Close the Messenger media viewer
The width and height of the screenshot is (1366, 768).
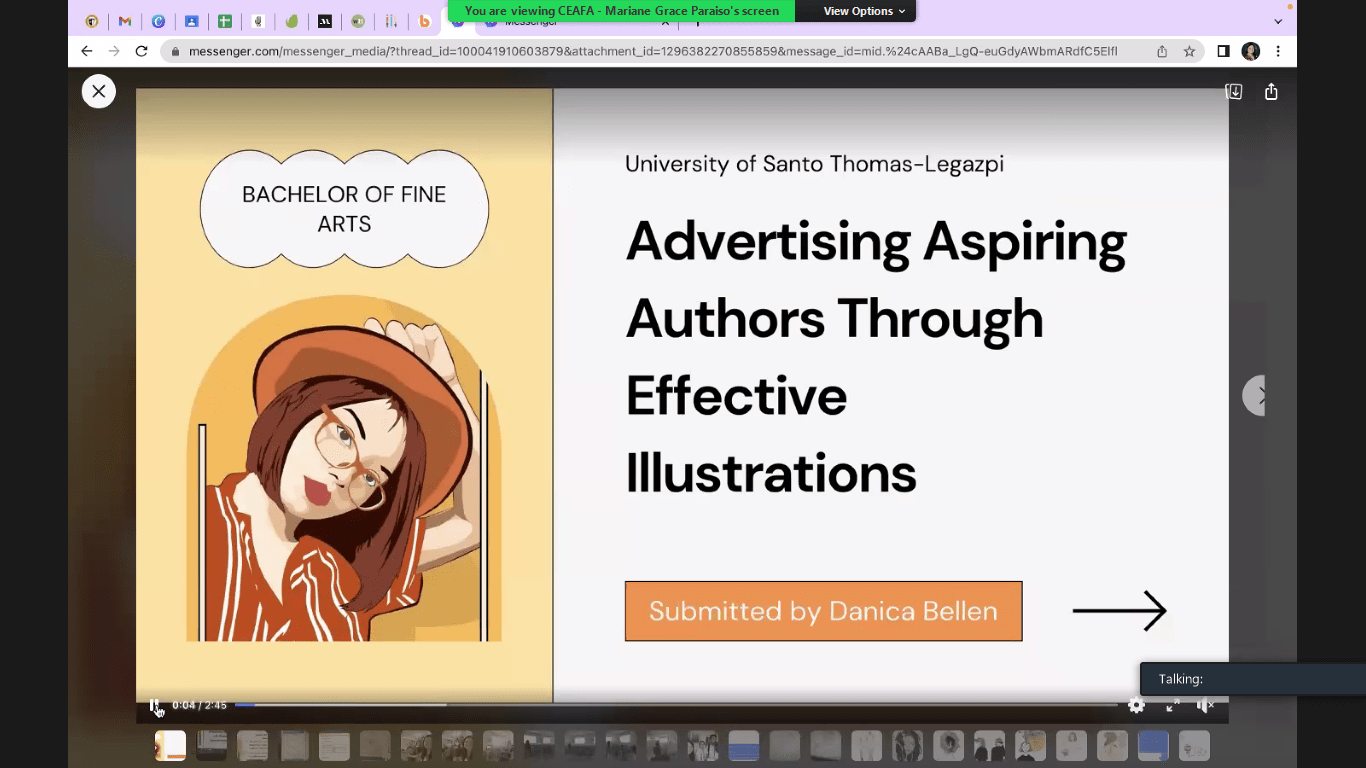[x=98, y=92]
